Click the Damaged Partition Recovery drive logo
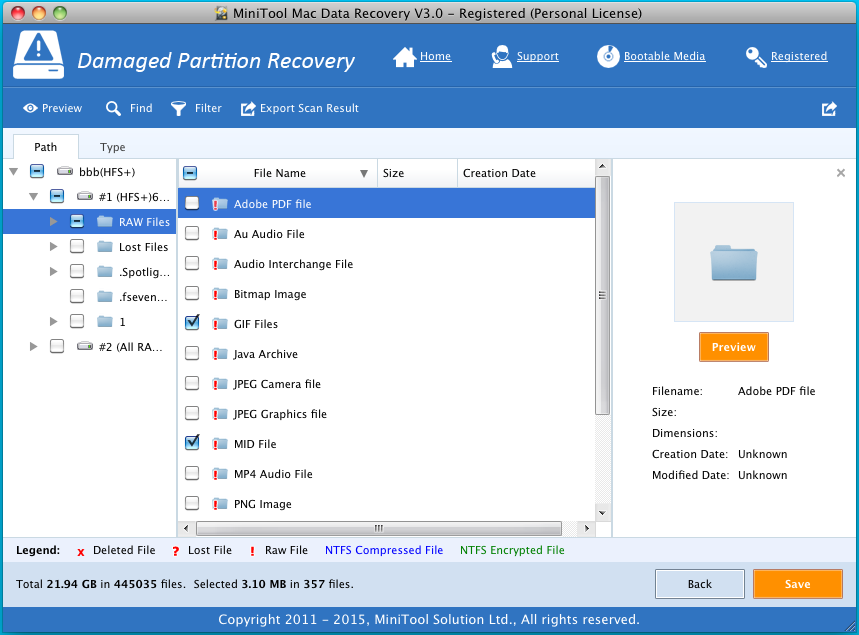859x635 pixels. [x=38, y=55]
